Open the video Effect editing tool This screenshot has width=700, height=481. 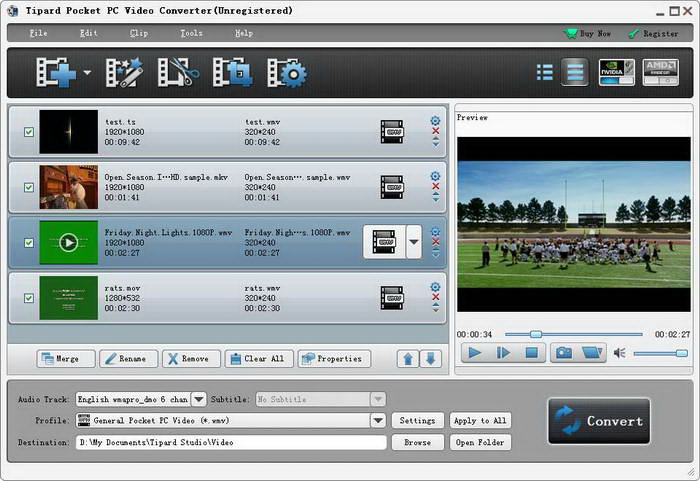tap(124, 72)
